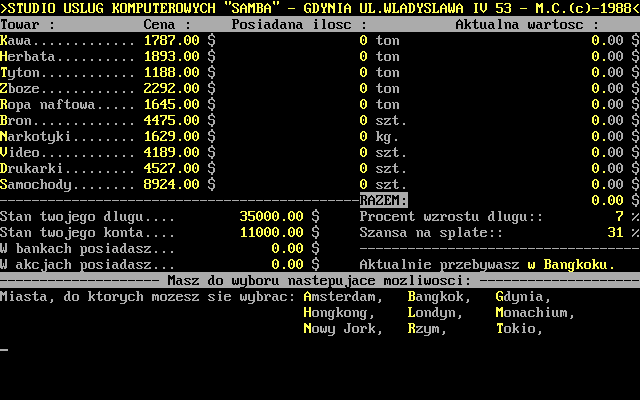
Task: Click the Bron goods label
Action: pyautogui.click(x=16, y=120)
